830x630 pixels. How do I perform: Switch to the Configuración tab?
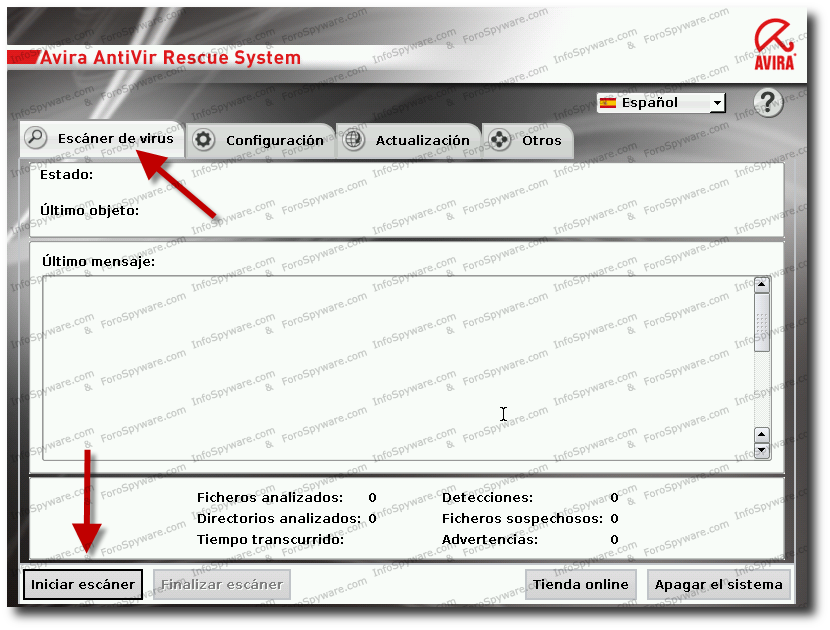259,141
